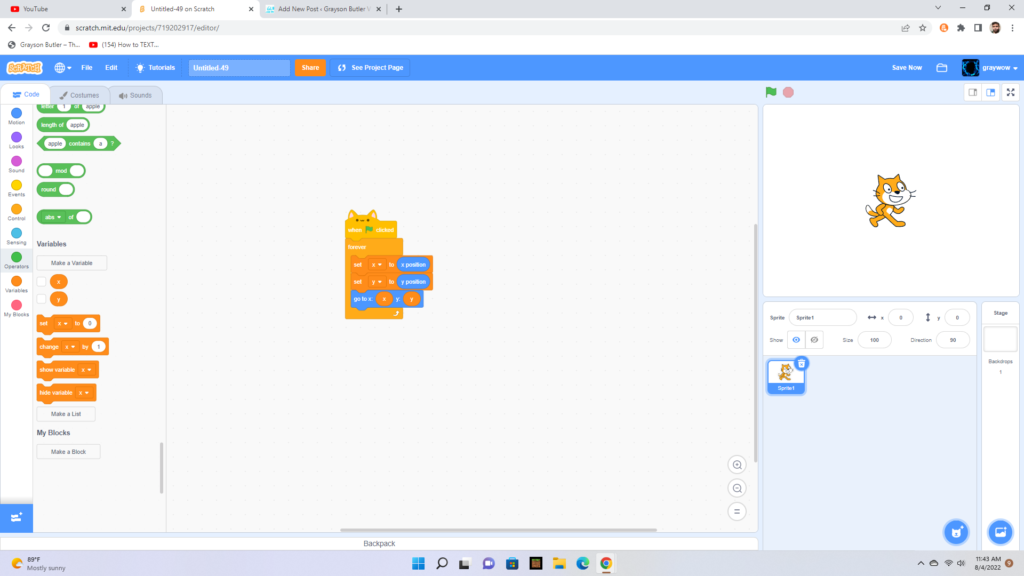Click the orange Share button
The width and height of the screenshot is (1024, 576).
click(x=309, y=67)
